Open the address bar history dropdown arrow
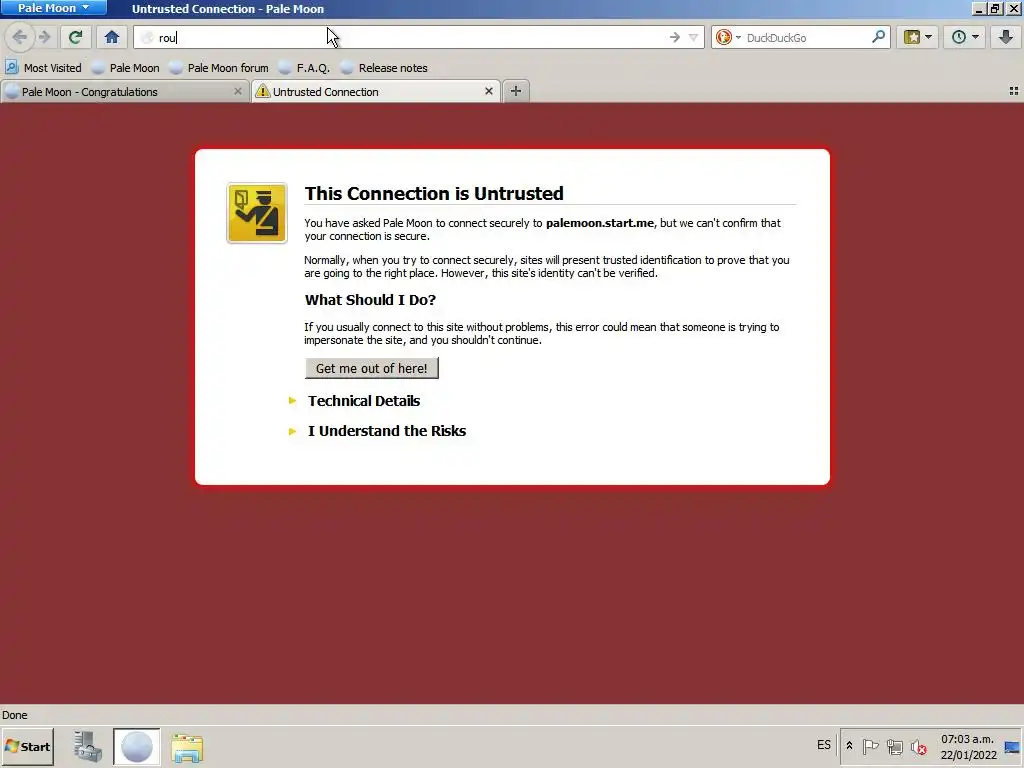 694,38
